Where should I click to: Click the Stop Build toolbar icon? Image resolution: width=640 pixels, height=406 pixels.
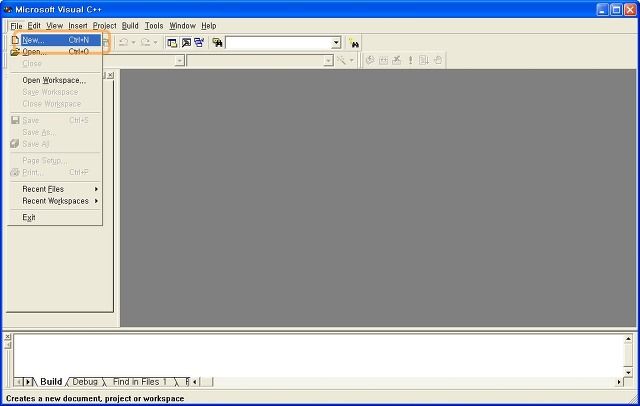pyautogui.click(x=397, y=60)
